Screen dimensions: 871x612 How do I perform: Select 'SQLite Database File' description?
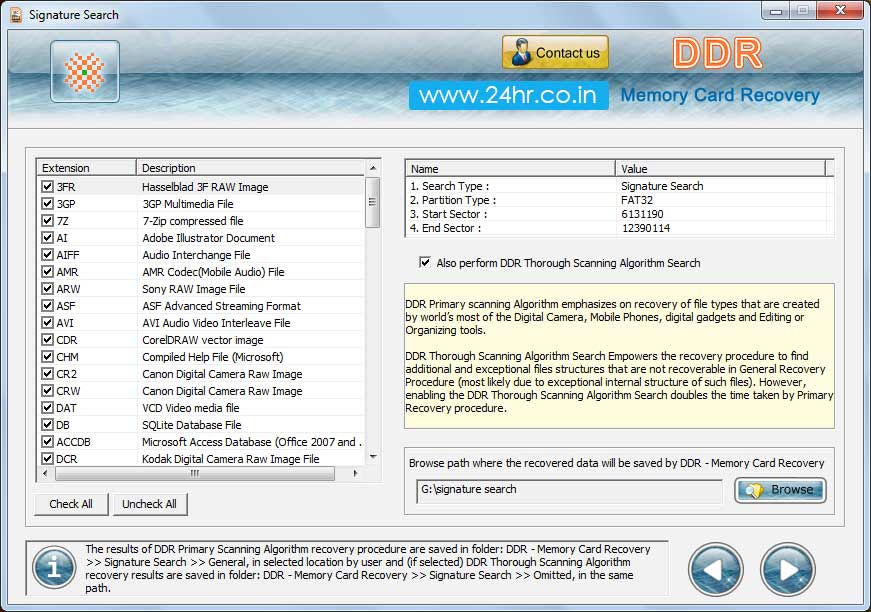[x=192, y=425]
